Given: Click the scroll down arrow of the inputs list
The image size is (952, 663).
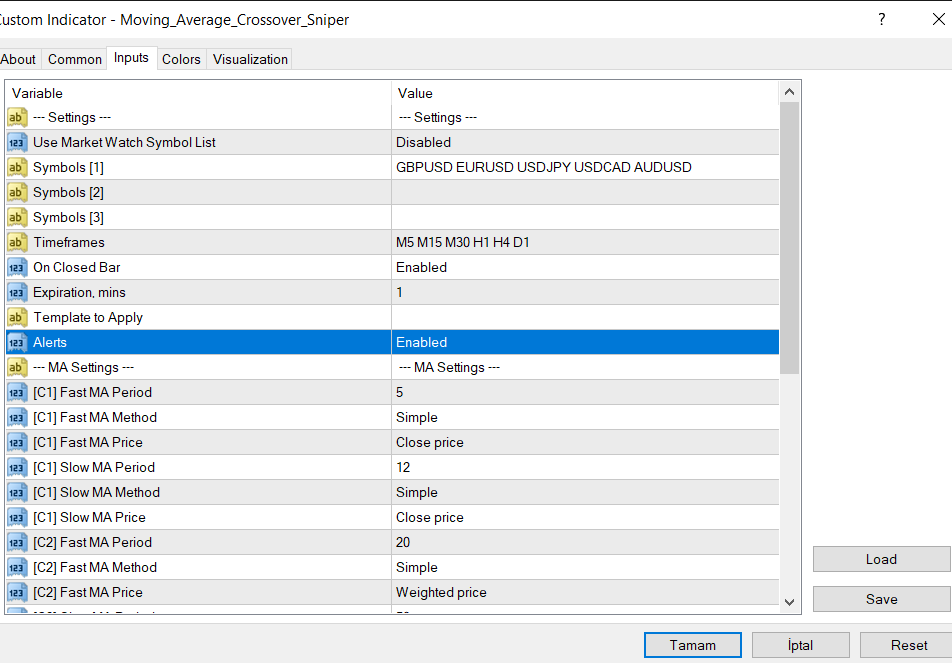Looking at the screenshot, I should (x=789, y=601).
